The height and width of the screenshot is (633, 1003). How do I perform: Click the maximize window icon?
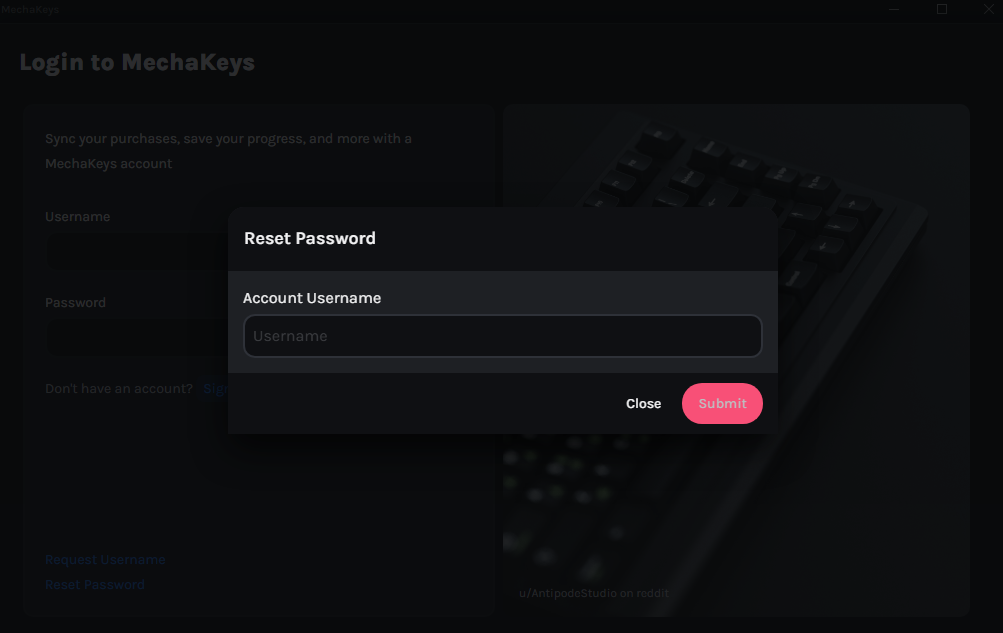coord(940,9)
